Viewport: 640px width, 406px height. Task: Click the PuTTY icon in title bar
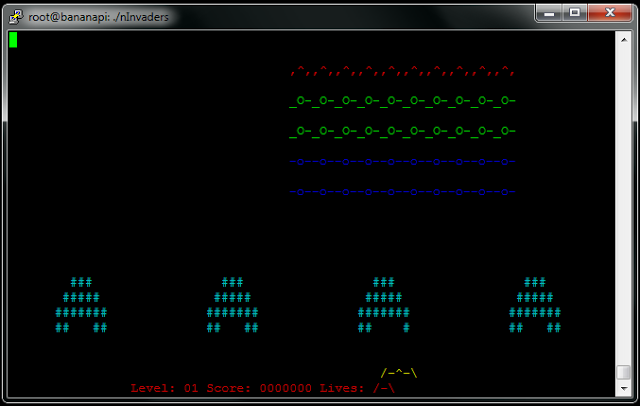(16, 17)
